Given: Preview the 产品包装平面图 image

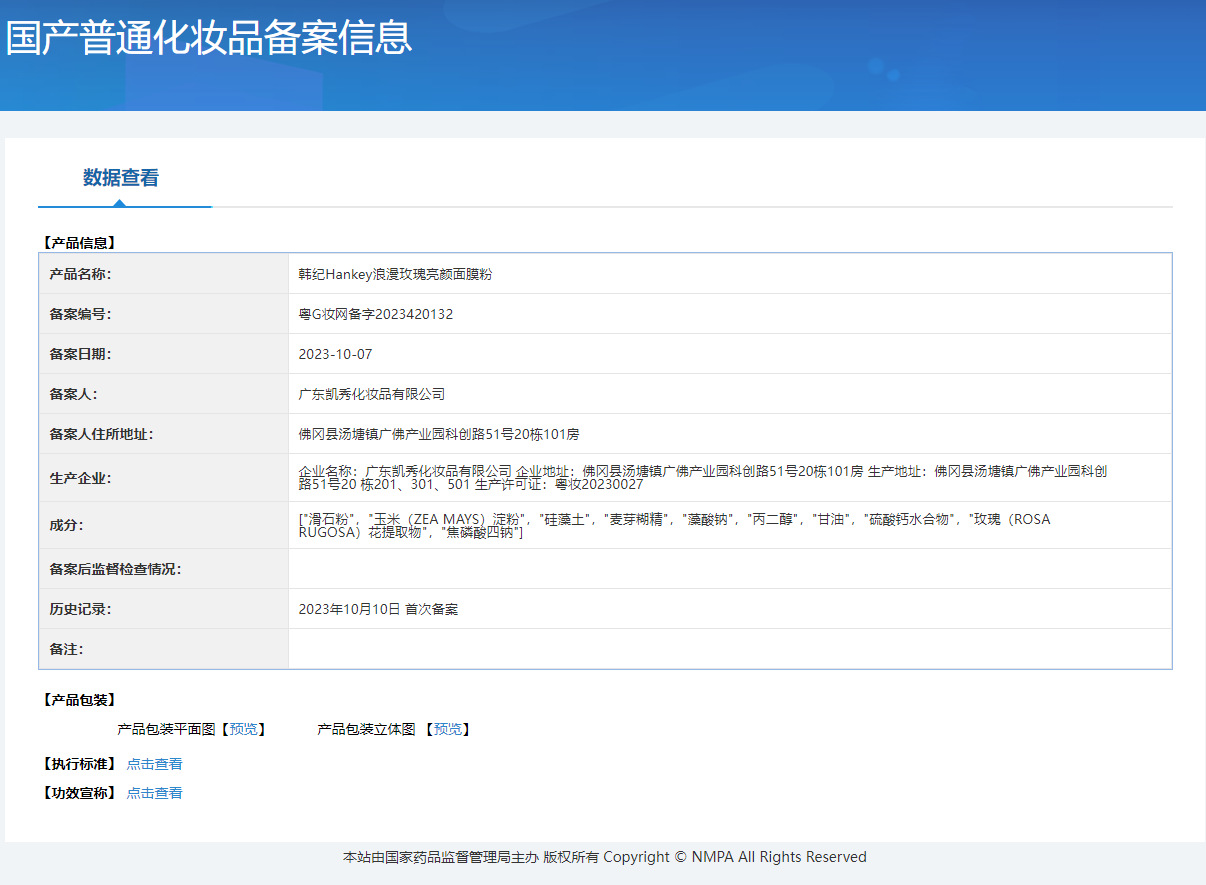Looking at the screenshot, I should coord(243,729).
